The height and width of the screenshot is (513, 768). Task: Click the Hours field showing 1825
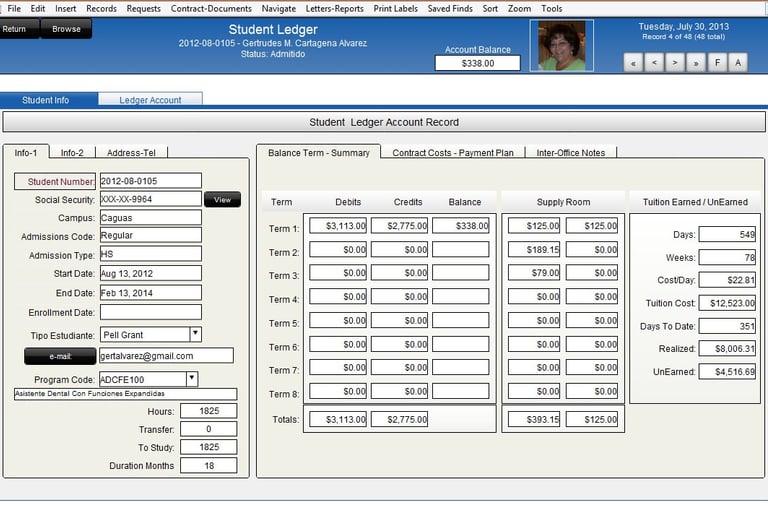click(x=209, y=411)
